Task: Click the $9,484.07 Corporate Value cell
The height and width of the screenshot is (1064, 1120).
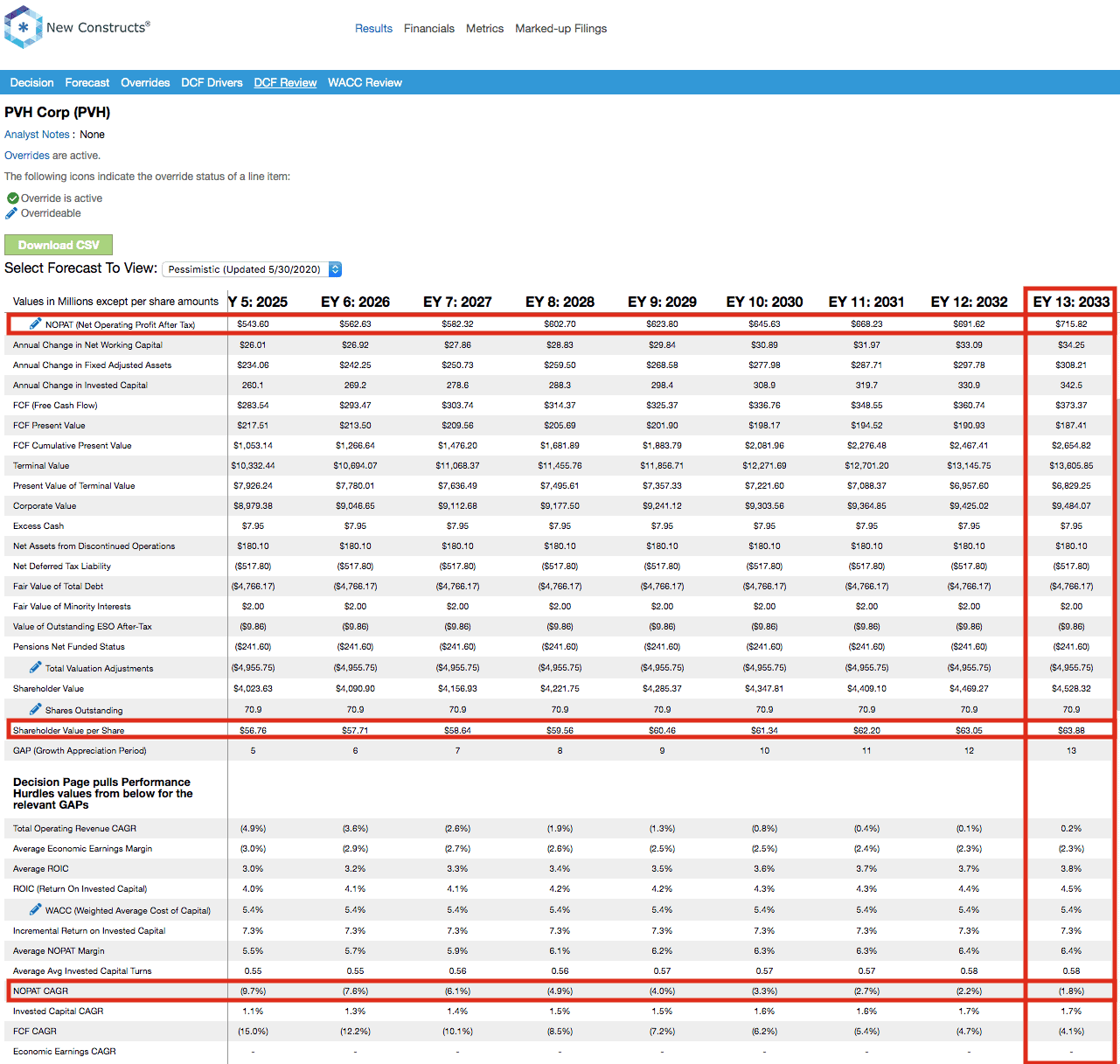Action: click(x=1071, y=505)
